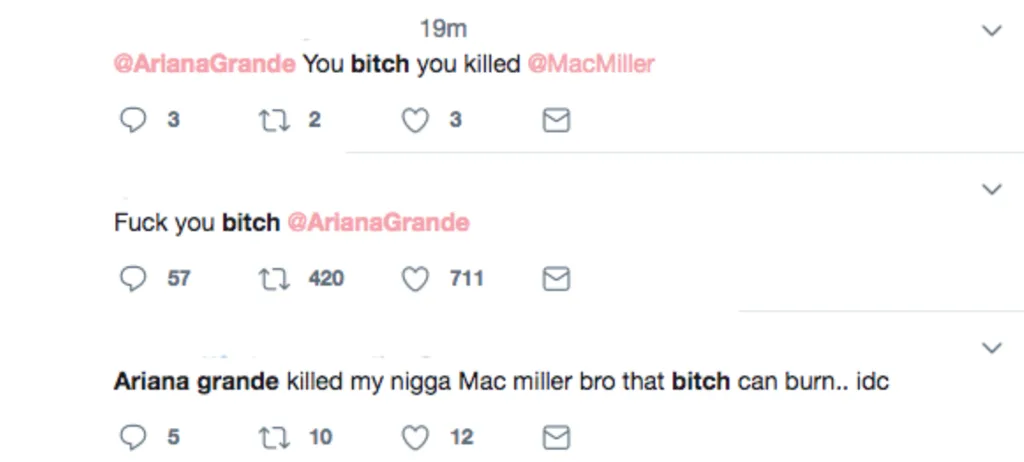1024x462 pixels.
Task: Click the 19m timestamp
Action: click(x=443, y=29)
